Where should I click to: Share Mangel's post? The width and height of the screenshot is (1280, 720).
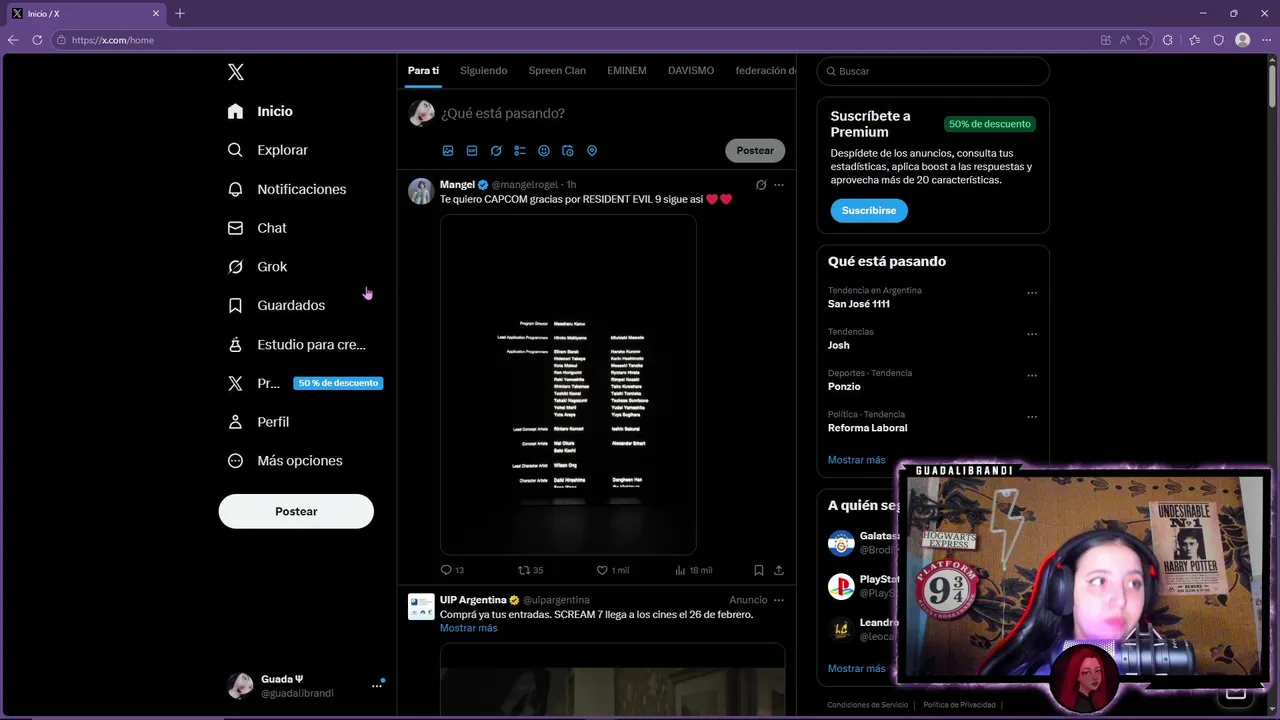click(x=779, y=570)
